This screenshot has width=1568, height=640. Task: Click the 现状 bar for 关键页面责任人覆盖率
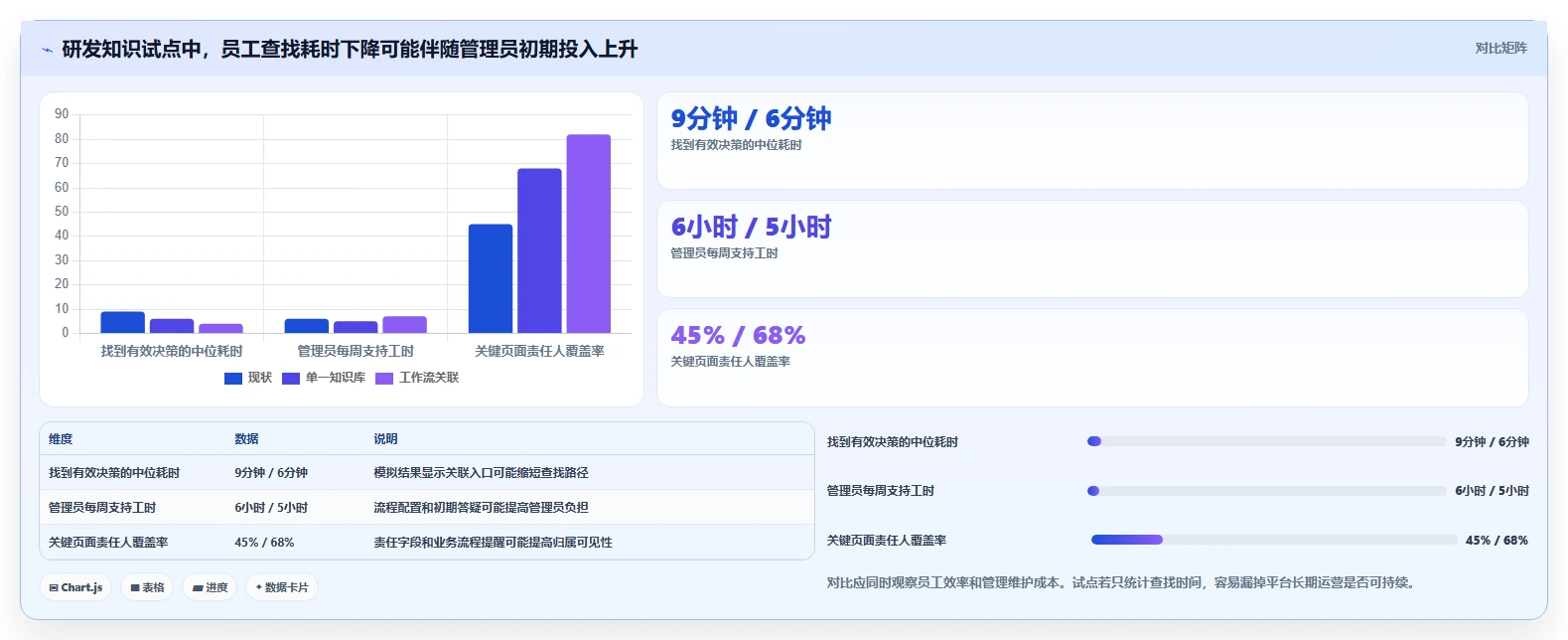click(x=491, y=278)
